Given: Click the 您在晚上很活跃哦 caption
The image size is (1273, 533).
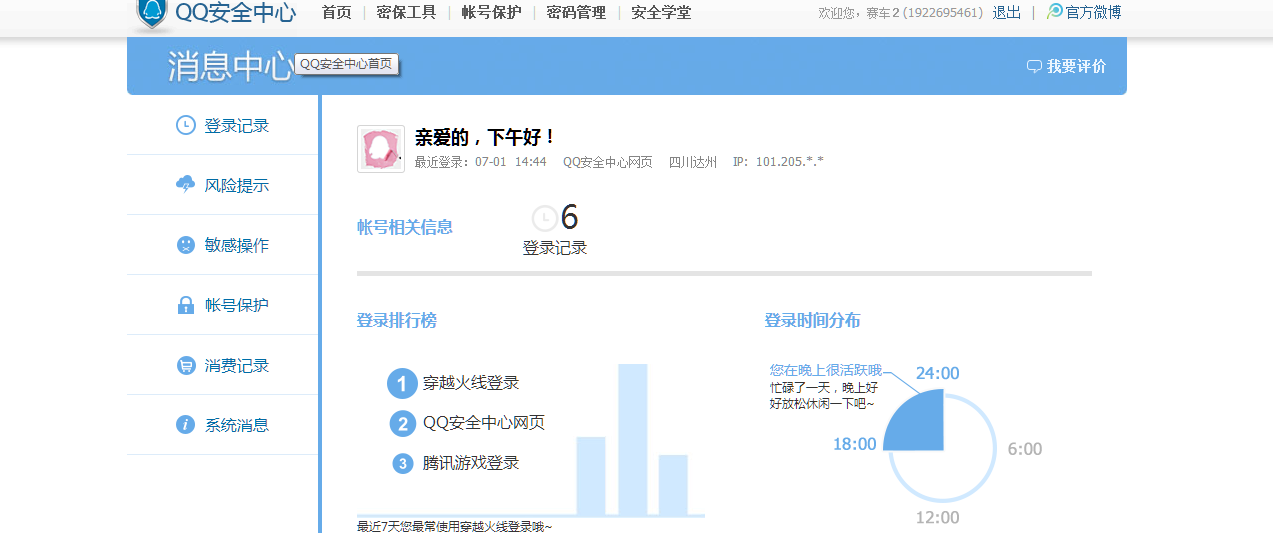Looking at the screenshot, I should tap(826, 370).
